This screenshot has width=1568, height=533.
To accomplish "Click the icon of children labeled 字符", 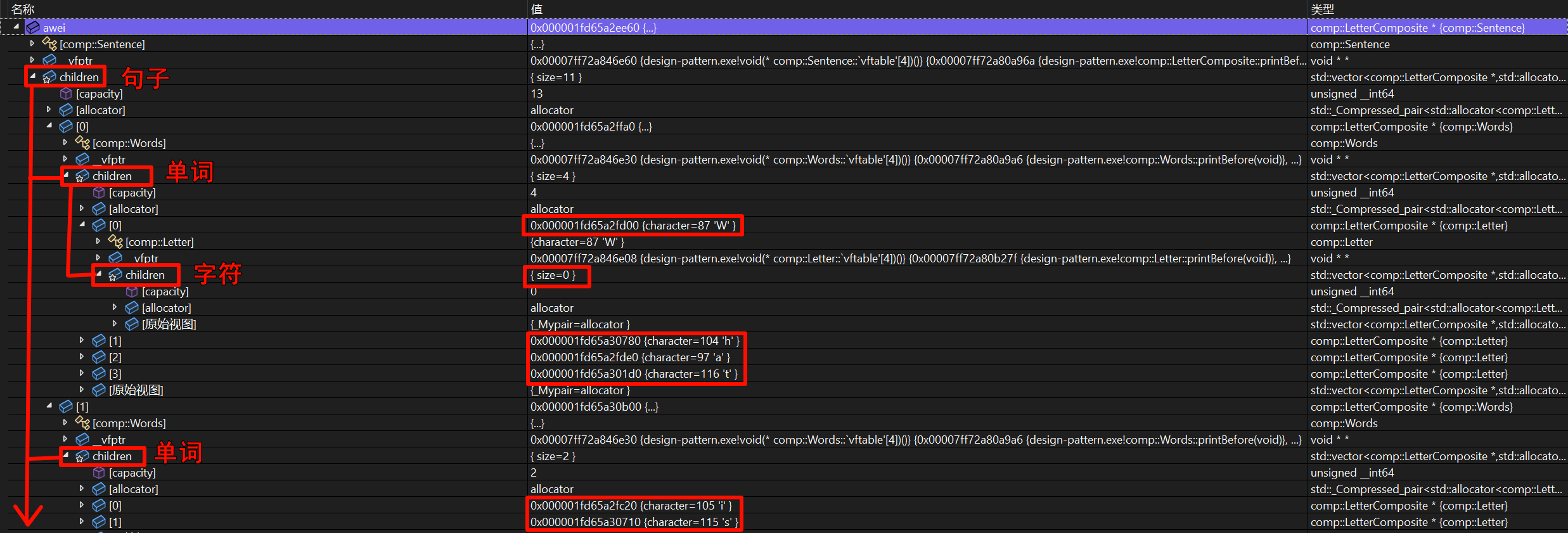I will 115,274.
